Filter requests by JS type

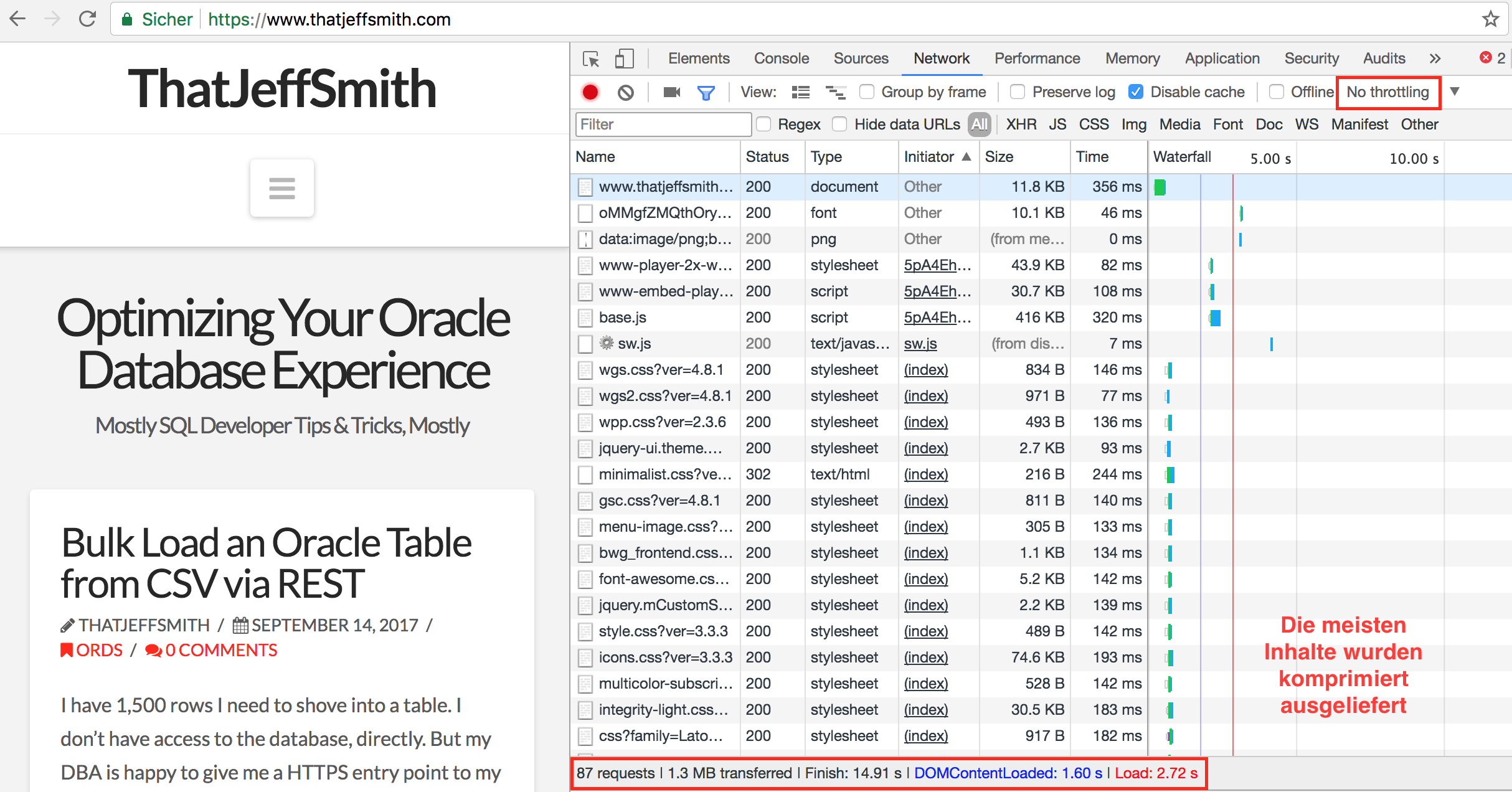coord(1057,125)
